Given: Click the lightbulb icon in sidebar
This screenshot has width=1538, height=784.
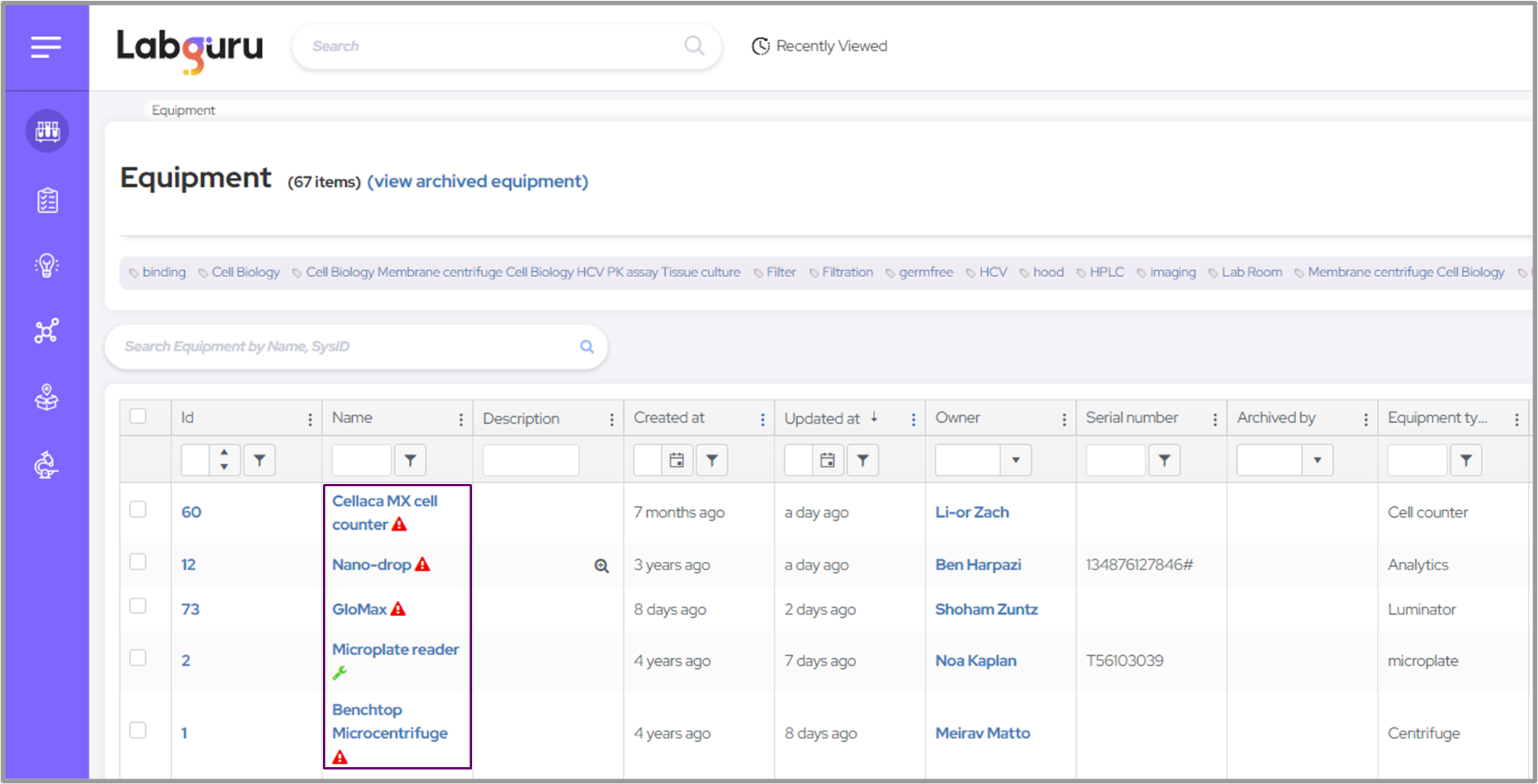Looking at the screenshot, I should click(47, 266).
